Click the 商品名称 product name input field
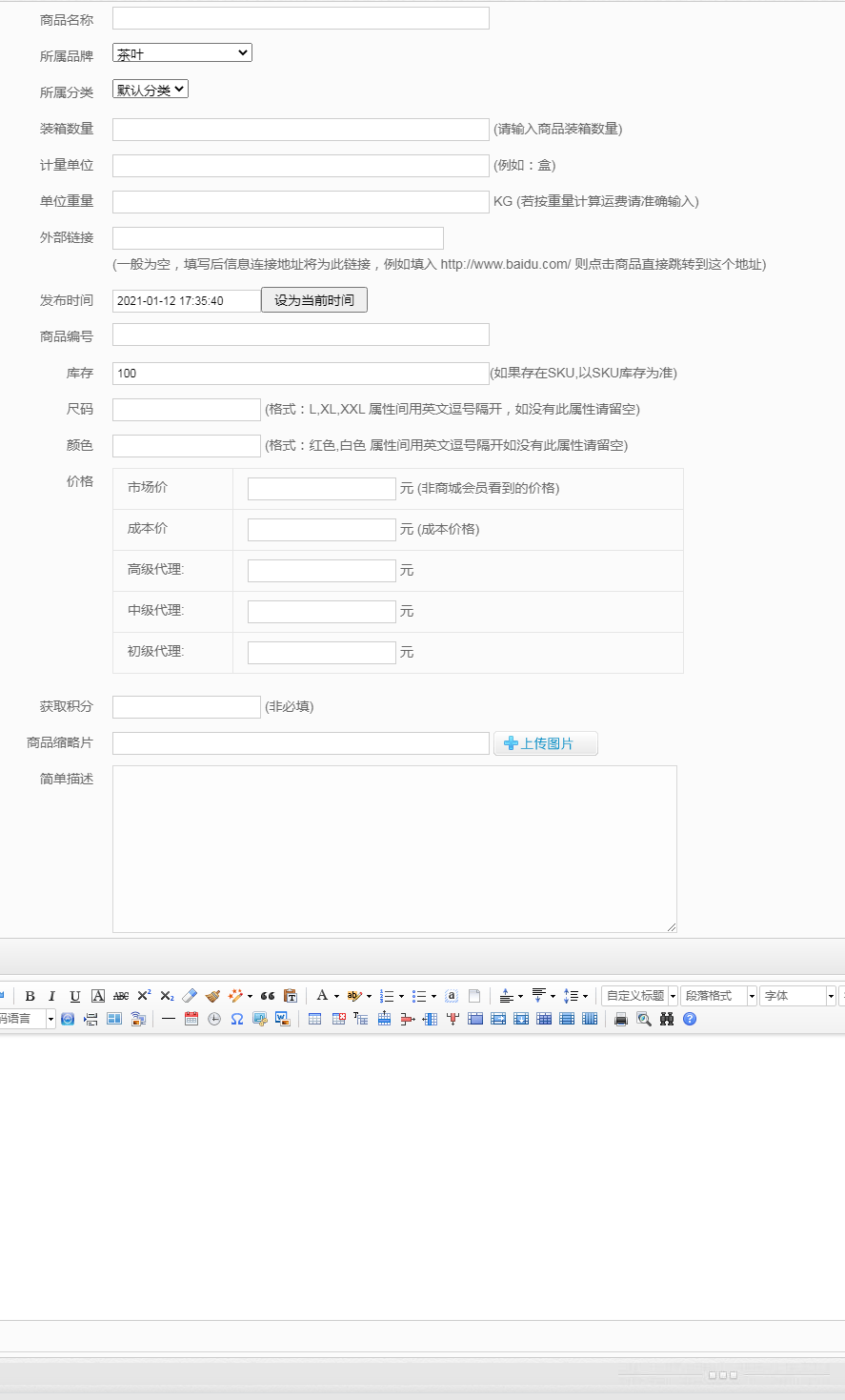The width and height of the screenshot is (845, 1400). pos(300,18)
